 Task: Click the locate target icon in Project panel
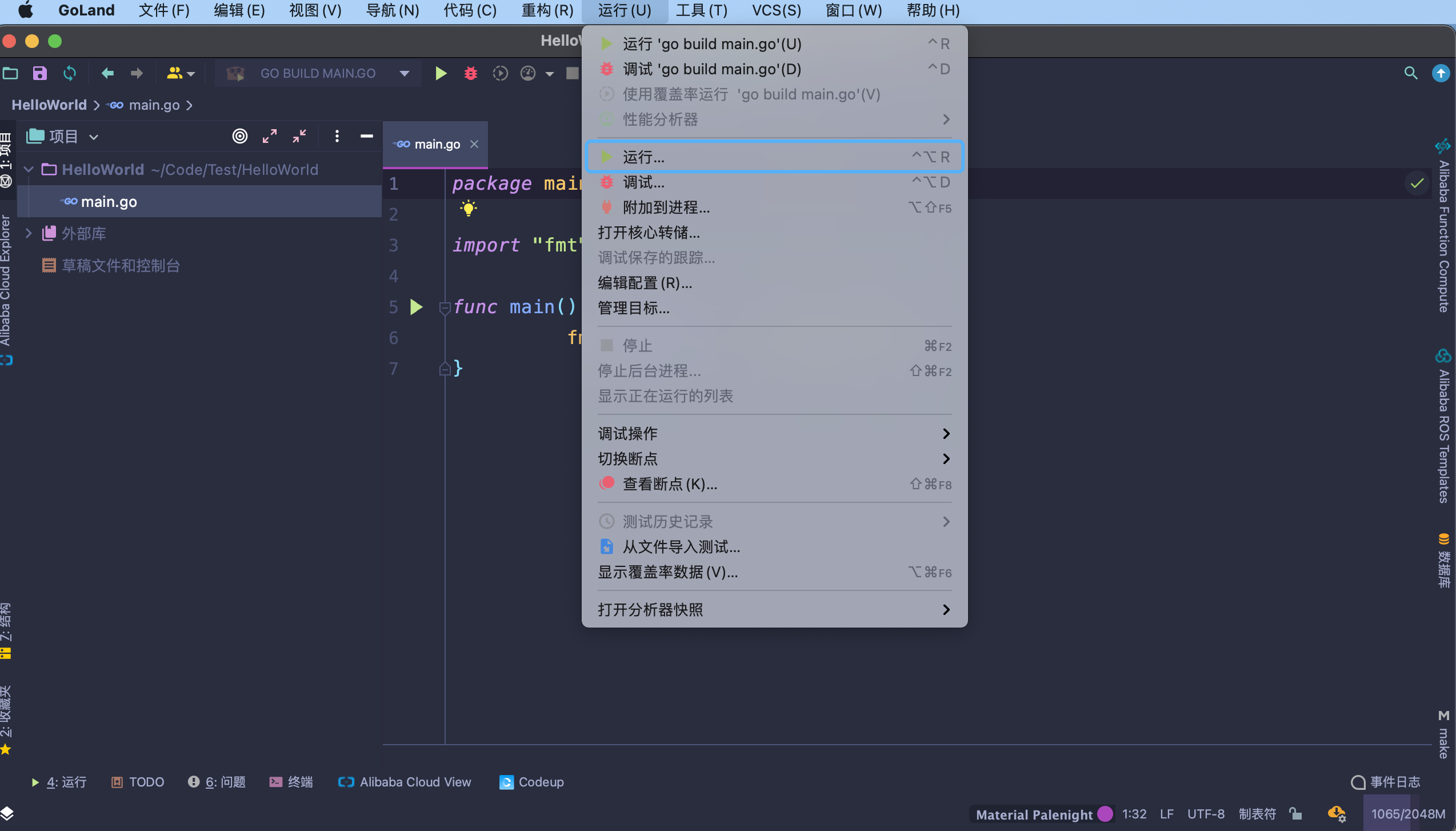pyautogui.click(x=240, y=136)
